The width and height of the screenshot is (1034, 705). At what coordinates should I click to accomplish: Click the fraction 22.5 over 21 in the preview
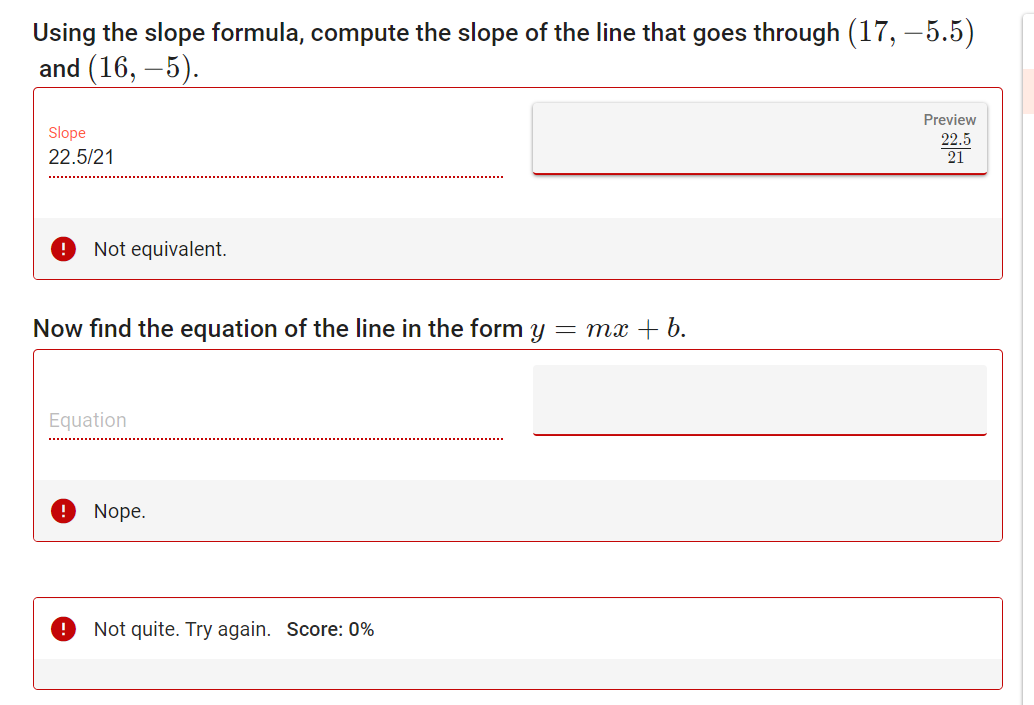click(955, 148)
